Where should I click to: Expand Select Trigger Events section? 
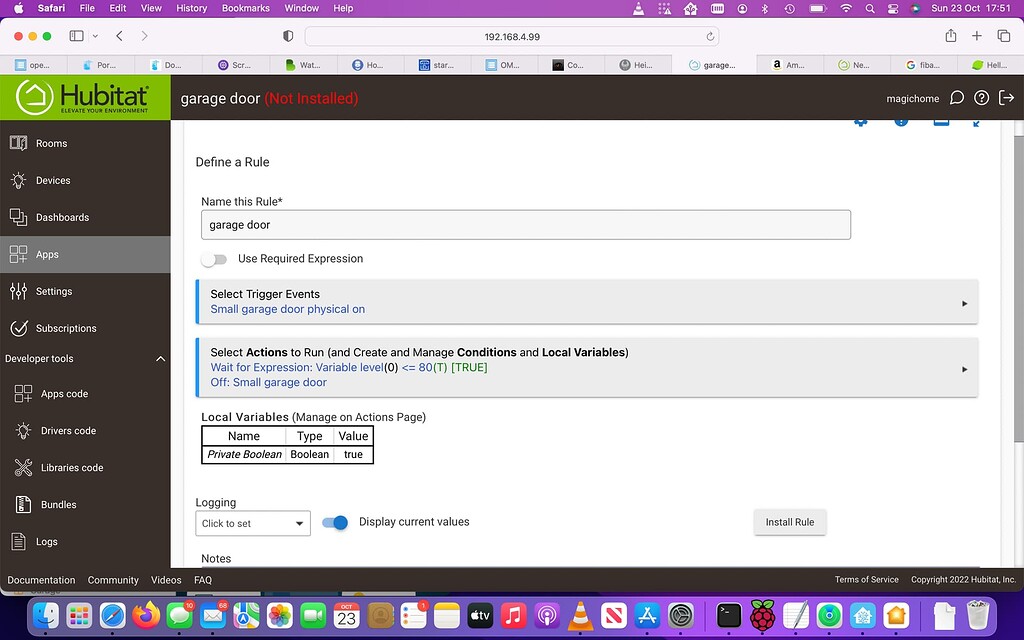pyautogui.click(x=586, y=302)
